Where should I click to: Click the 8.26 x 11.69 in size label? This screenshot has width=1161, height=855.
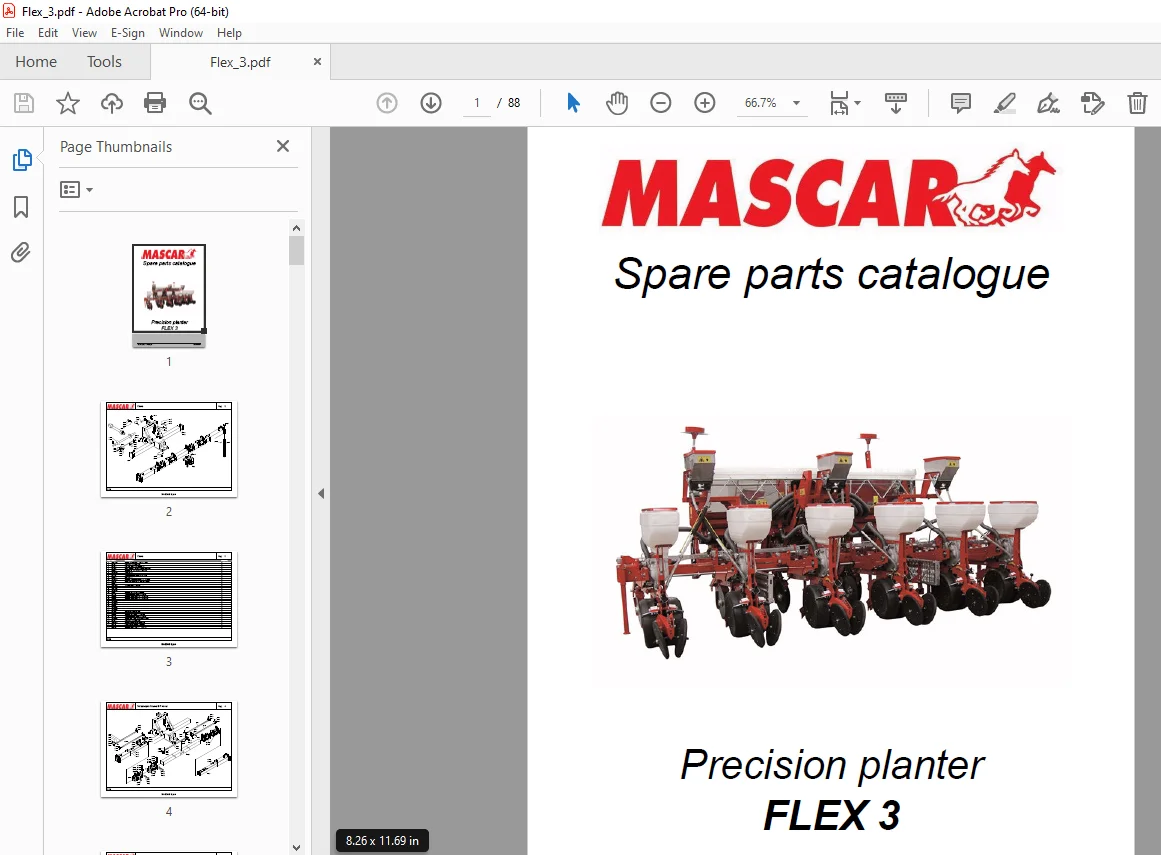(x=382, y=841)
